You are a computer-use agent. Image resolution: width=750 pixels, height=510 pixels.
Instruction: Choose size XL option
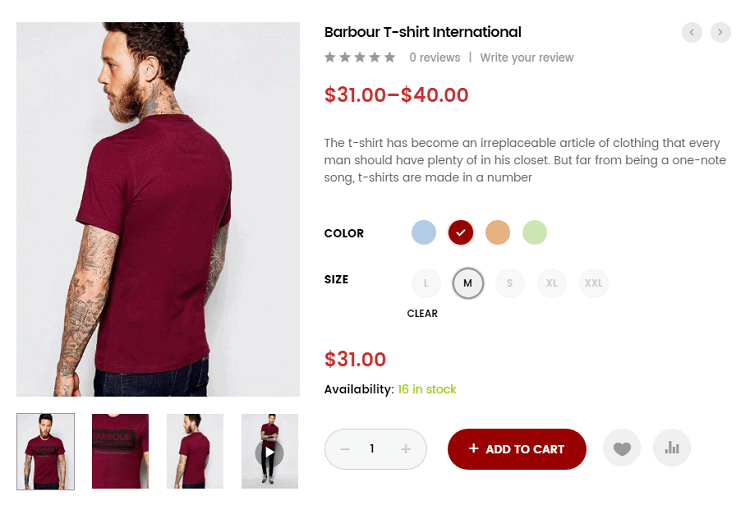click(x=552, y=283)
